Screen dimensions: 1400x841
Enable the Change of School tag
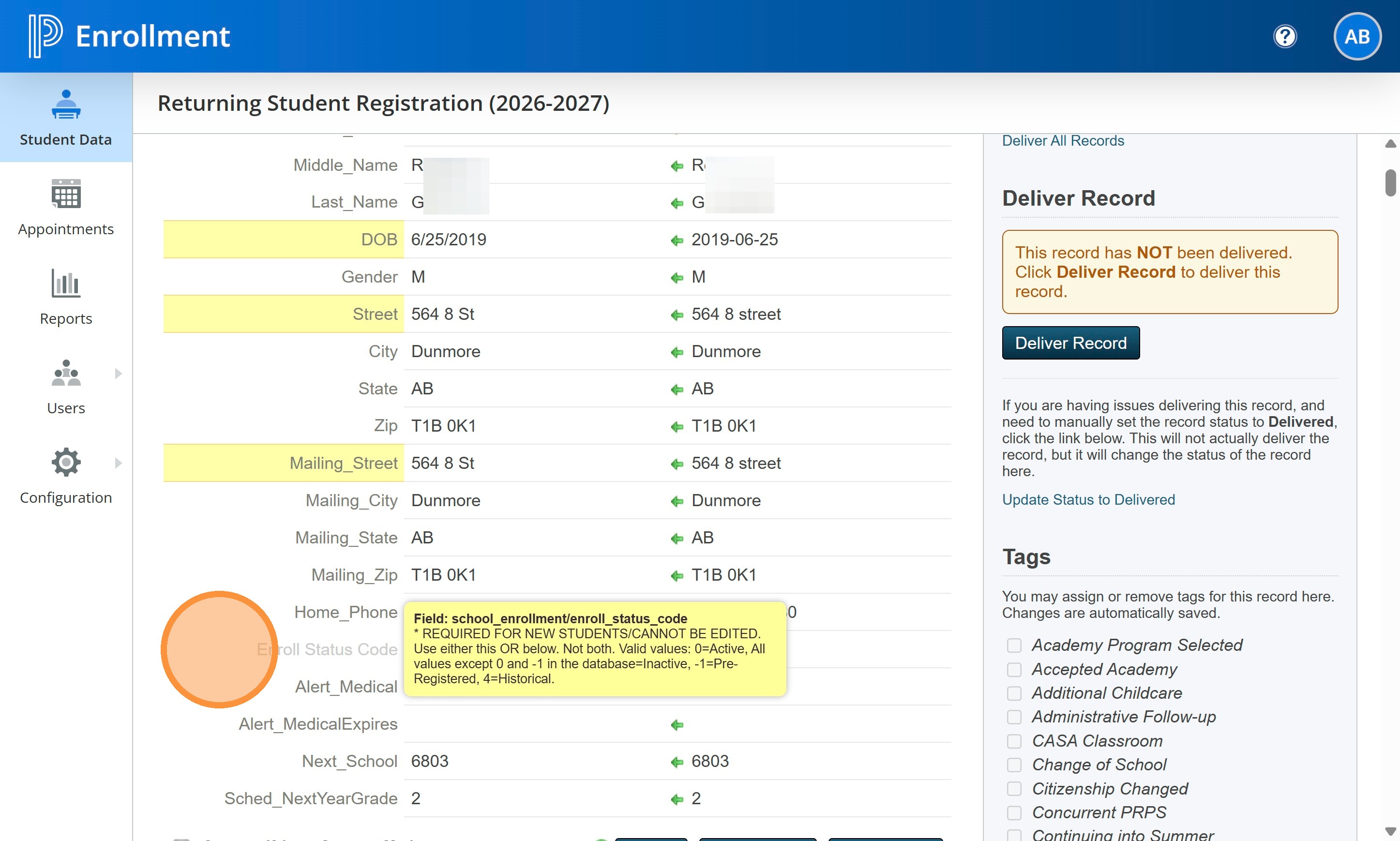1014,765
